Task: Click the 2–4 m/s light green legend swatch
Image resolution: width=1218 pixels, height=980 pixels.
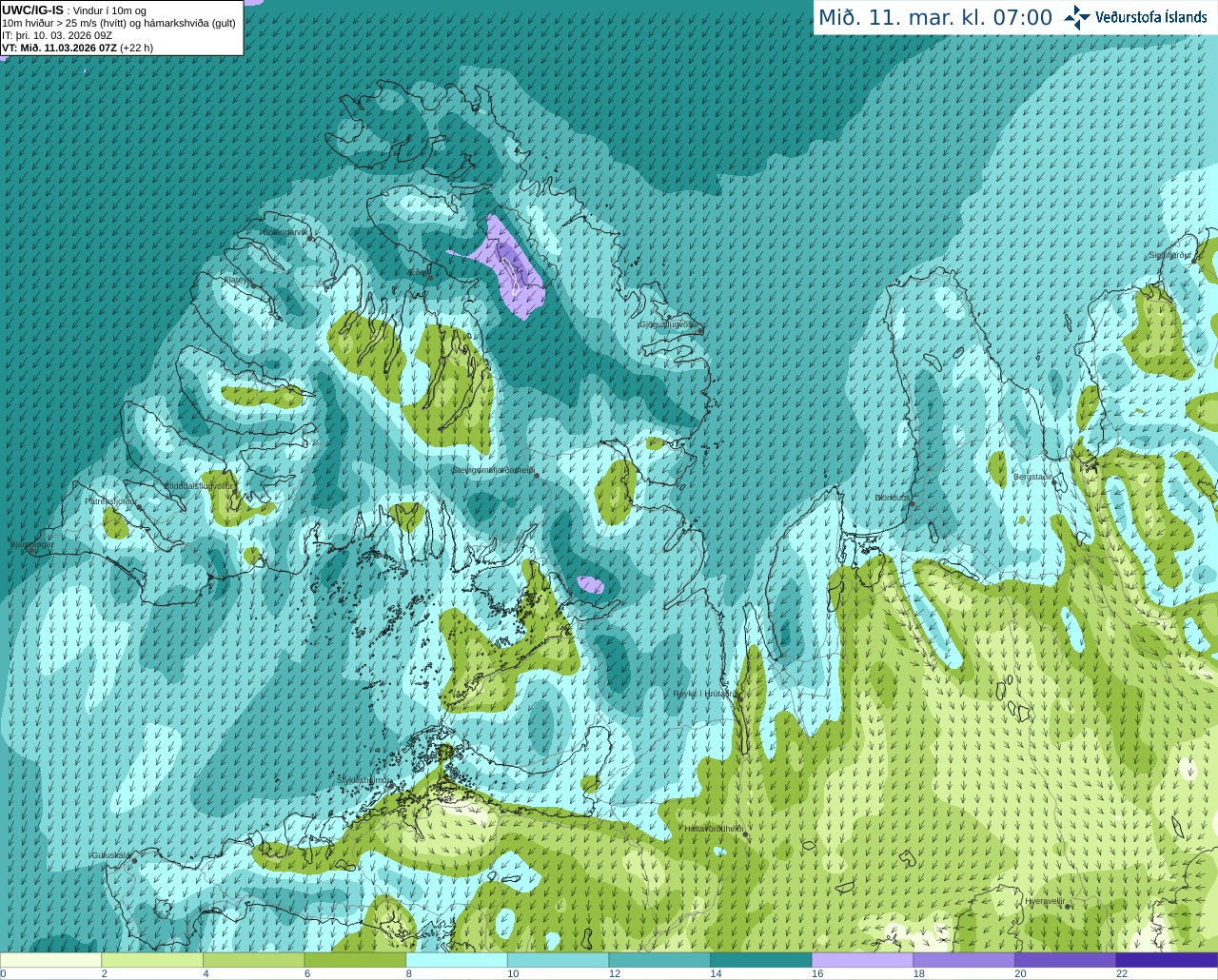Action: click(152, 960)
